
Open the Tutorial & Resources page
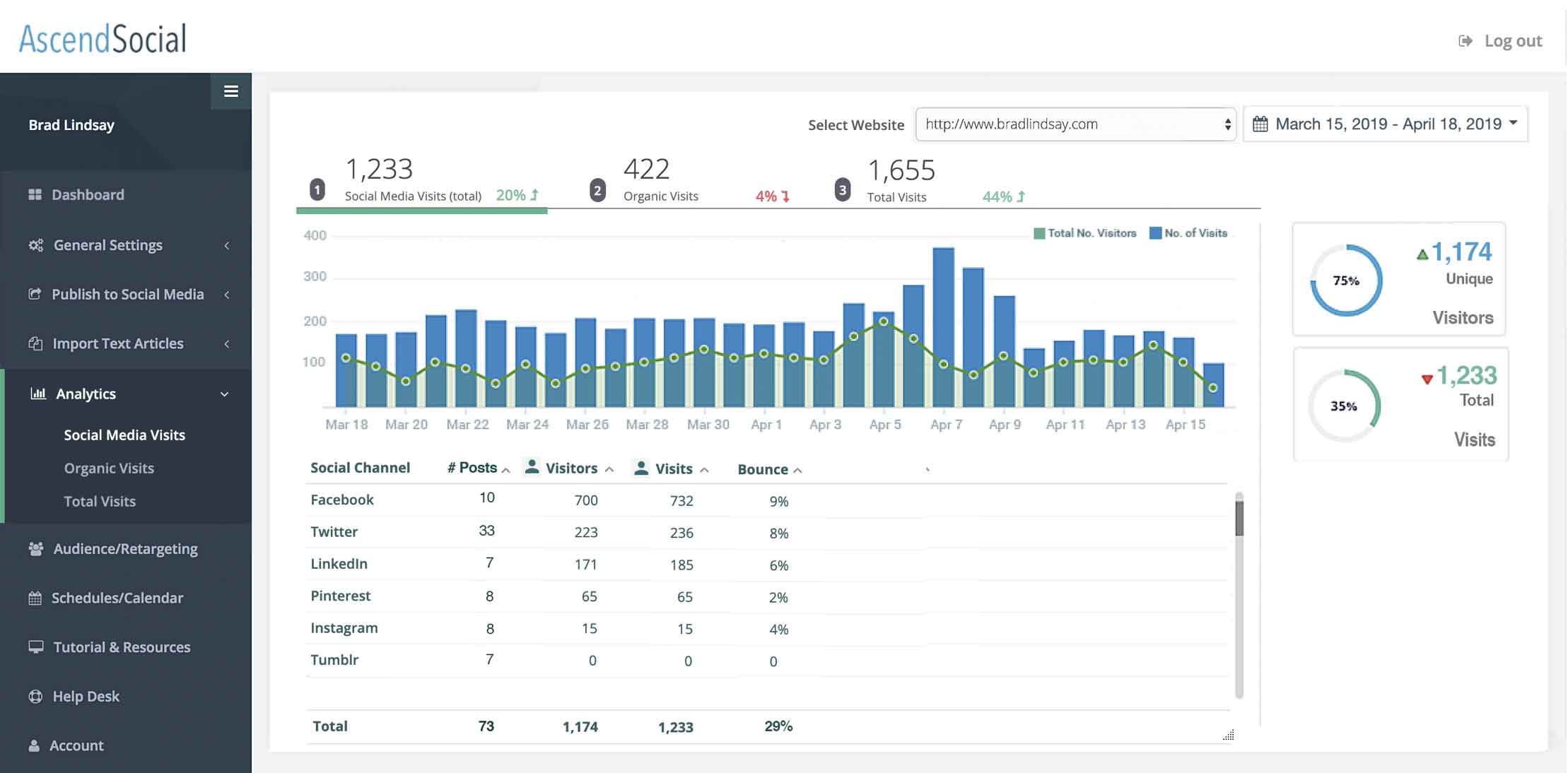coord(122,647)
